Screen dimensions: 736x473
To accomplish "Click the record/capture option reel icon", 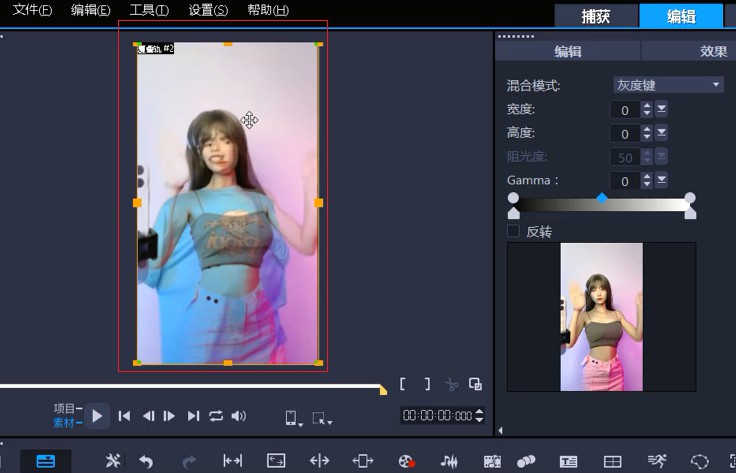I will pos(406,461).
